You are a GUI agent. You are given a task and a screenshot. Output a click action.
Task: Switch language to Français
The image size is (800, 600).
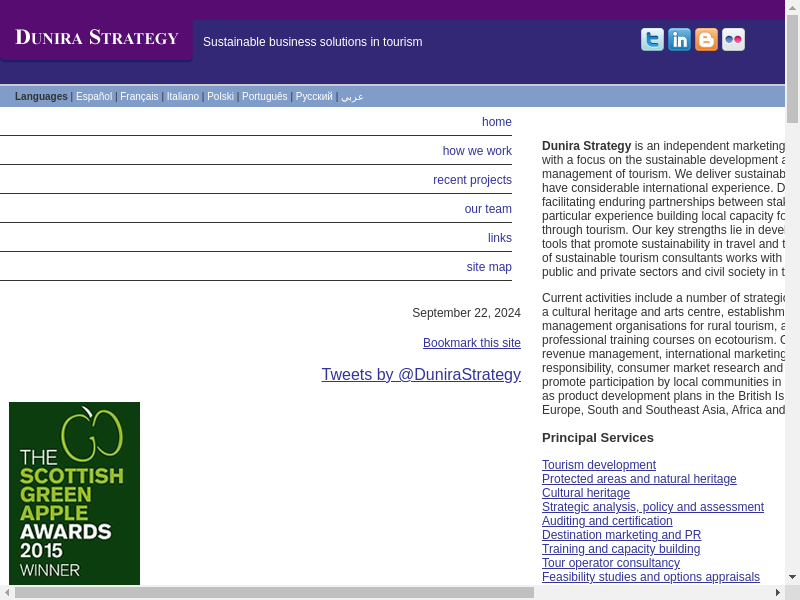(139, 97)
